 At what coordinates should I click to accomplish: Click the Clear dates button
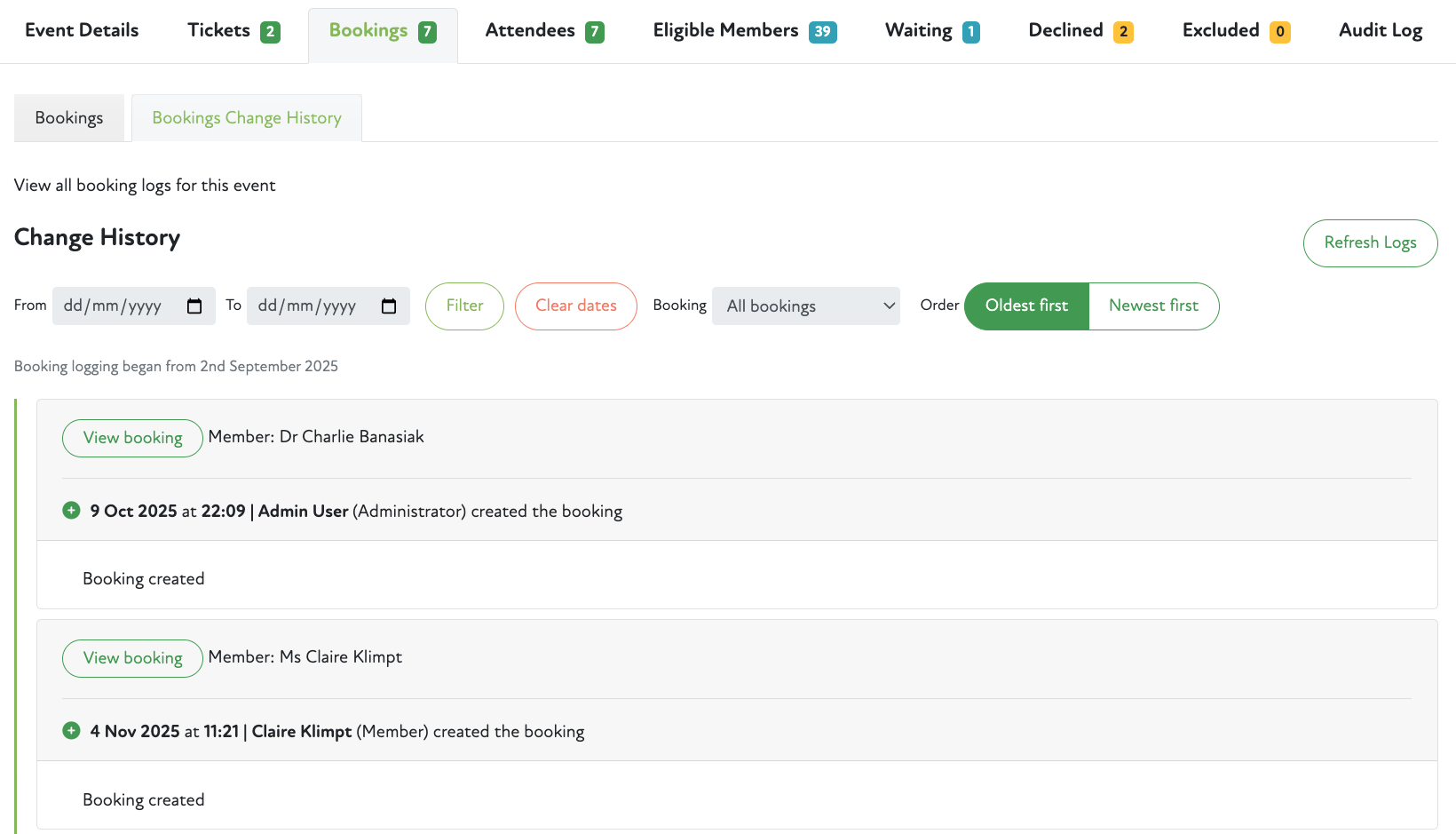coord(575,306)
